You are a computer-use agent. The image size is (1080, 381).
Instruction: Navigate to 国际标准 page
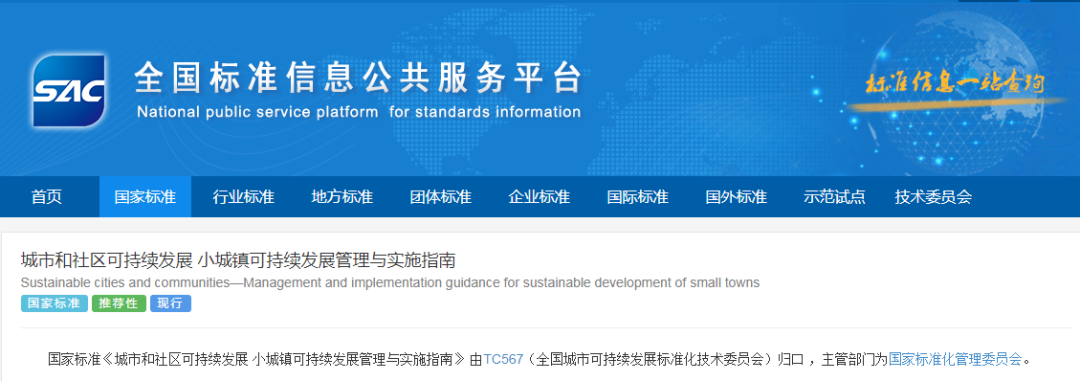pyautogui.click(x=637, y=197)
